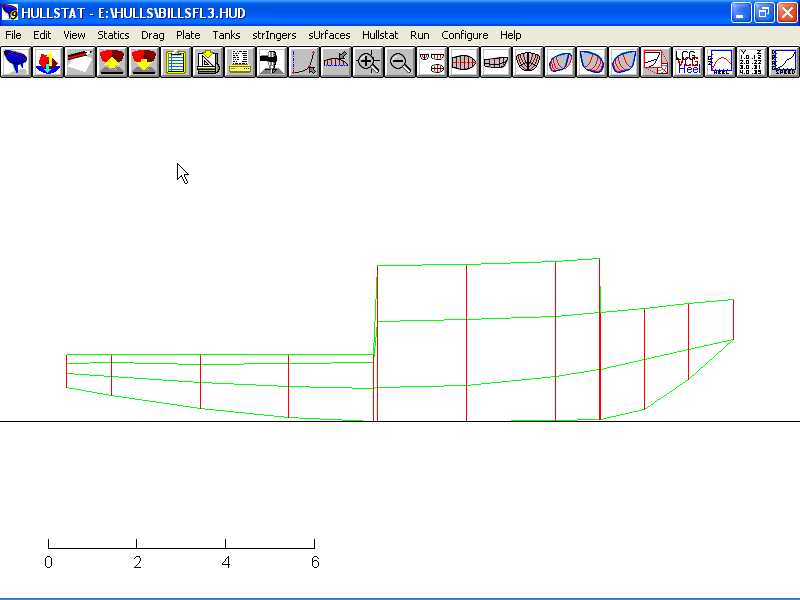Viewport: 800px width, 600px height.
Task: Click the zoom in magnifier icon
Action: [x=368, y=62]
